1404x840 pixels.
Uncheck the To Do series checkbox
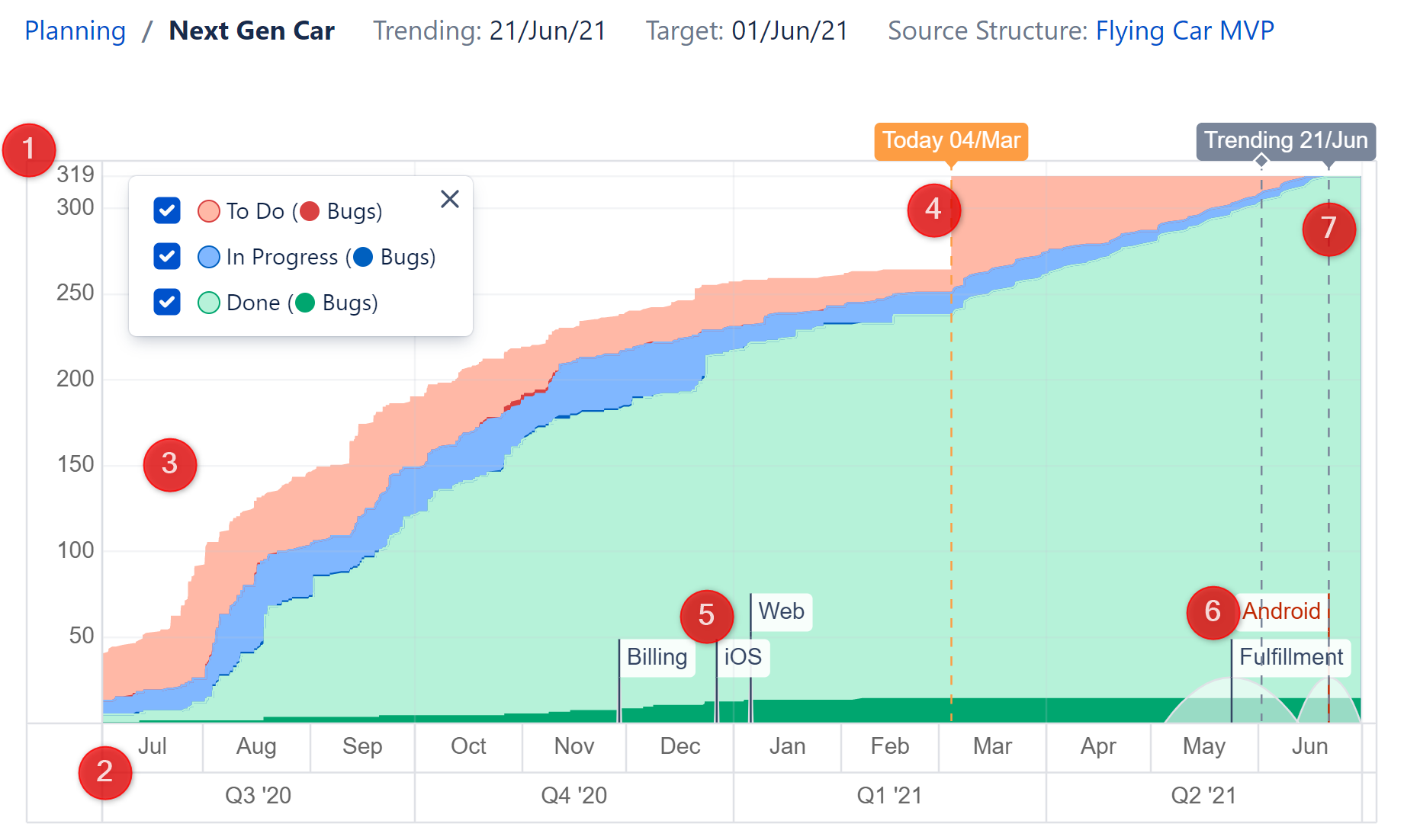point(167,211)
